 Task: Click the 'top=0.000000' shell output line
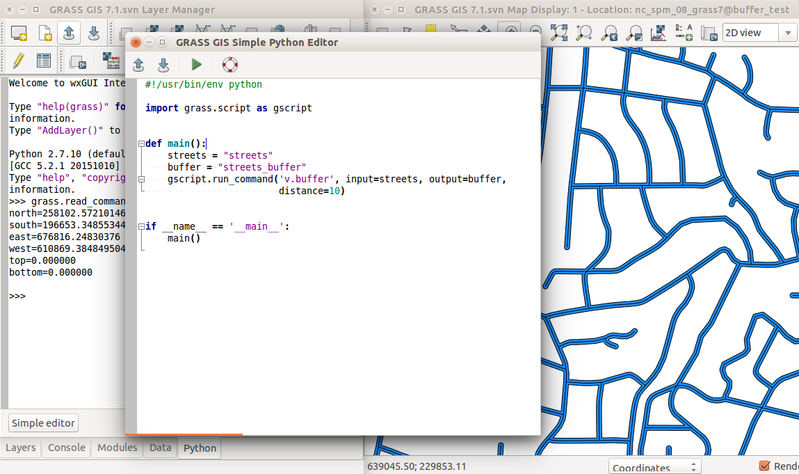(x=42, y=261)
